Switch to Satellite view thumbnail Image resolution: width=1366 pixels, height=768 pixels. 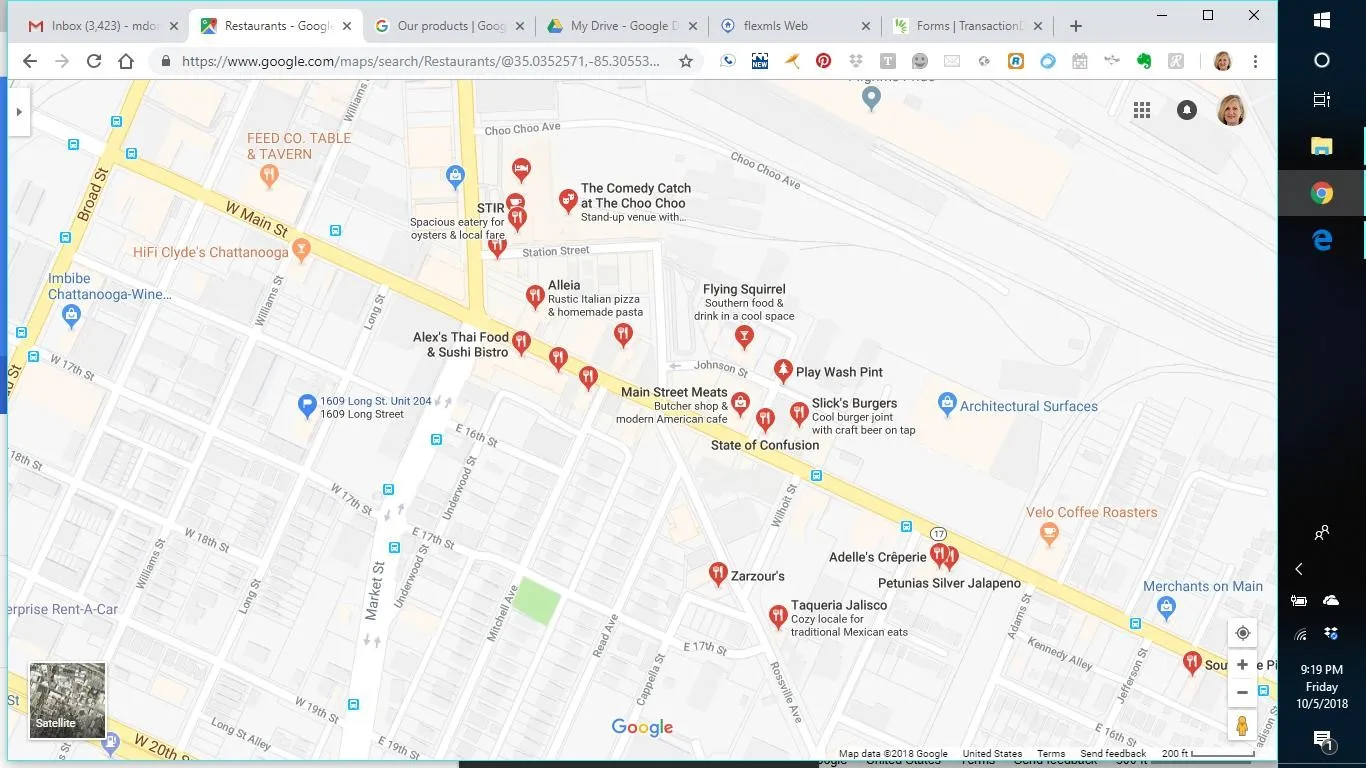coord(67,701)
